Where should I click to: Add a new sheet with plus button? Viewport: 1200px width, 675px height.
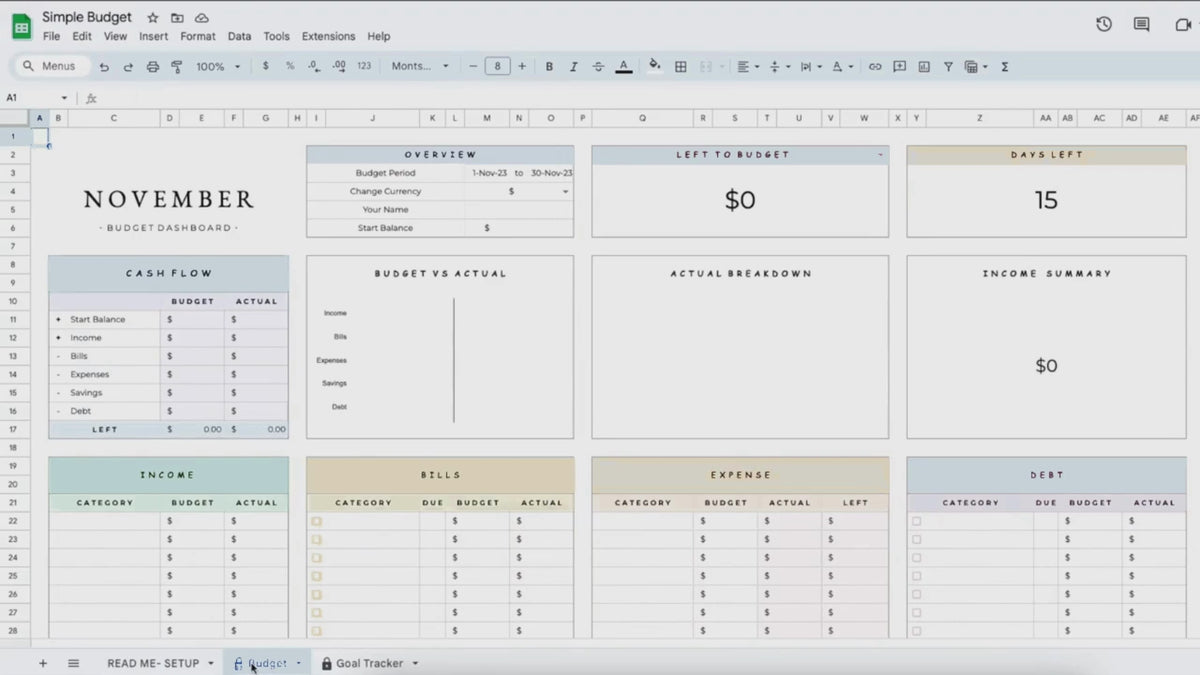pyautogui.click(x=43, y=663)
